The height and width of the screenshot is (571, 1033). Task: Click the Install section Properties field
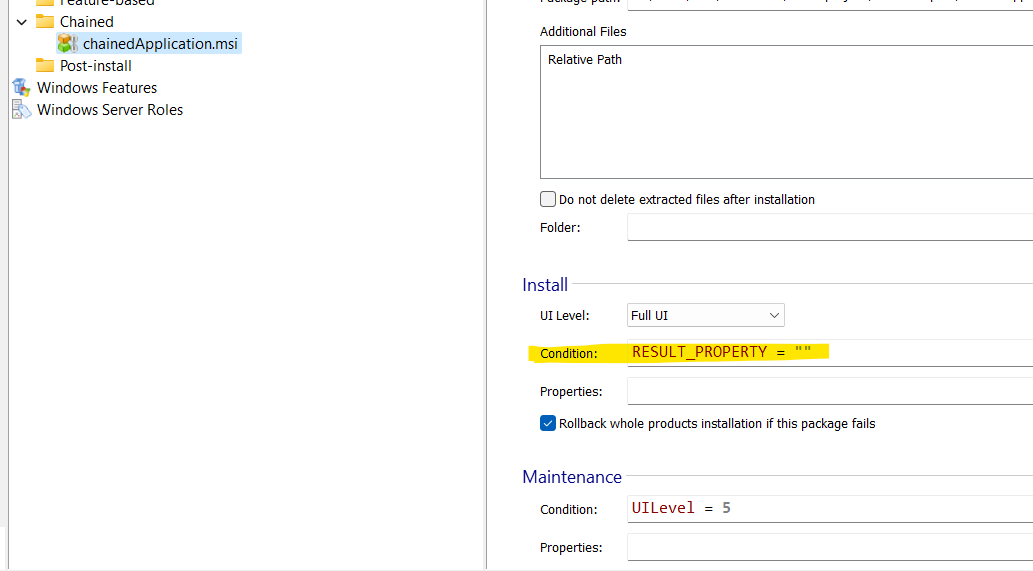pyautogui.click(x=829, y=391)
